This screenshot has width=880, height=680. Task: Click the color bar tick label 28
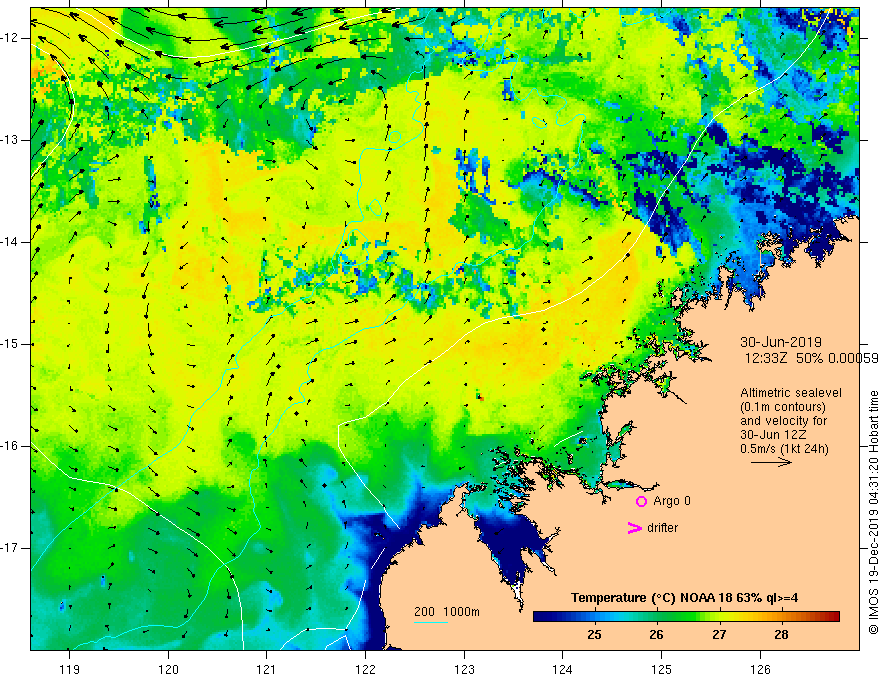(x=781, y=635)
